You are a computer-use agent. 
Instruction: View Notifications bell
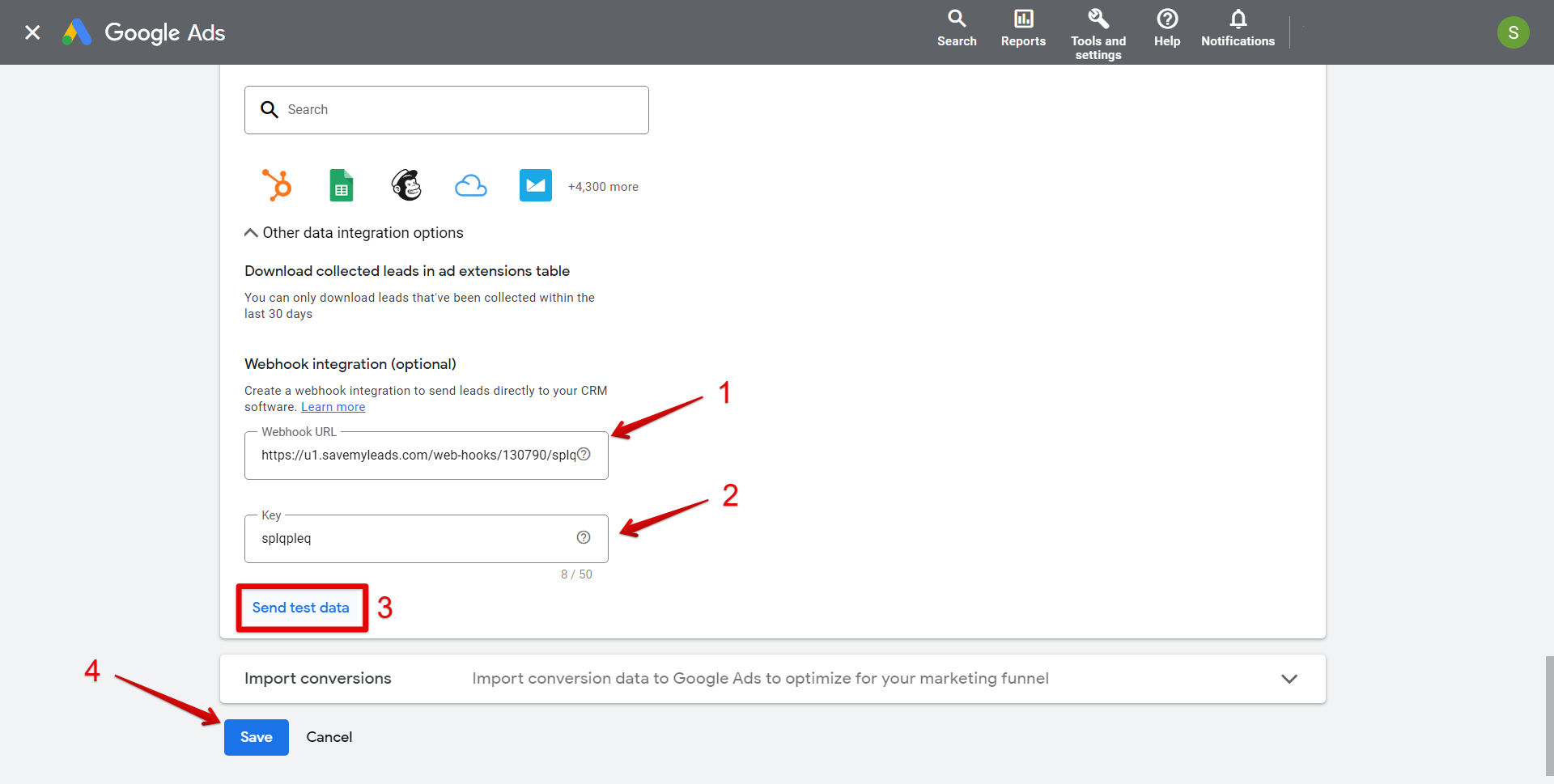click(1238, 28)
